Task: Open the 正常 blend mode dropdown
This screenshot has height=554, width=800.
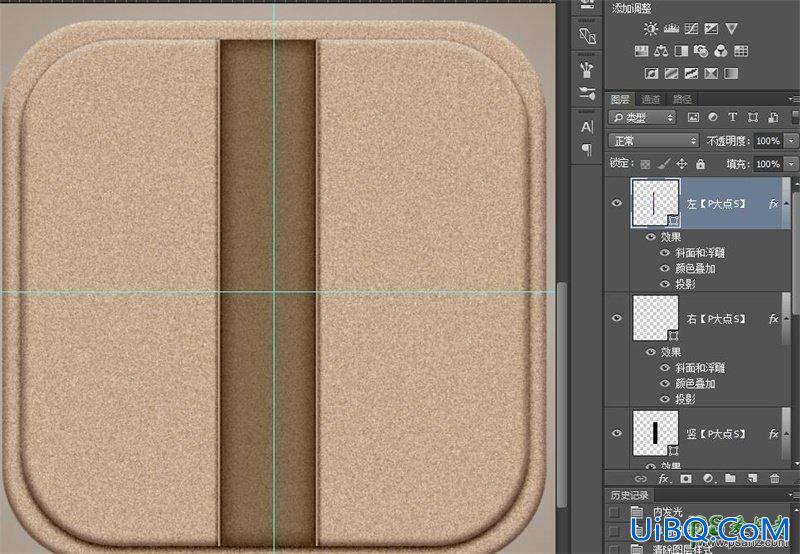Action: click(x=654, y=140)
